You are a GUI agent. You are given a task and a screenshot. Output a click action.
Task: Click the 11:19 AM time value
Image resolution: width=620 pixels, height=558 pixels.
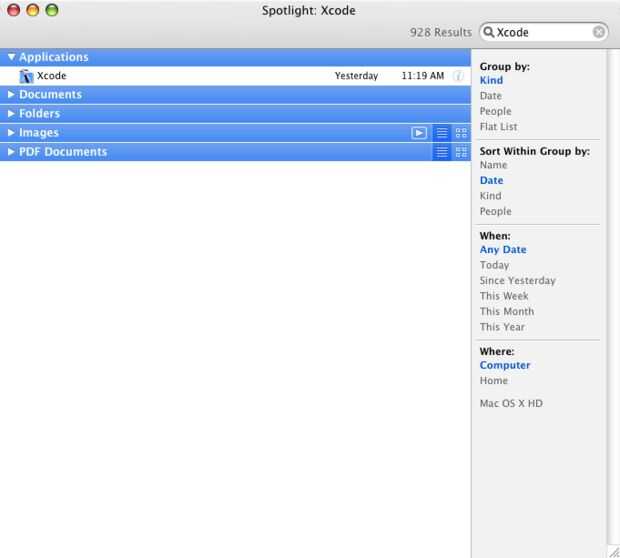click(x=423, y=76)
